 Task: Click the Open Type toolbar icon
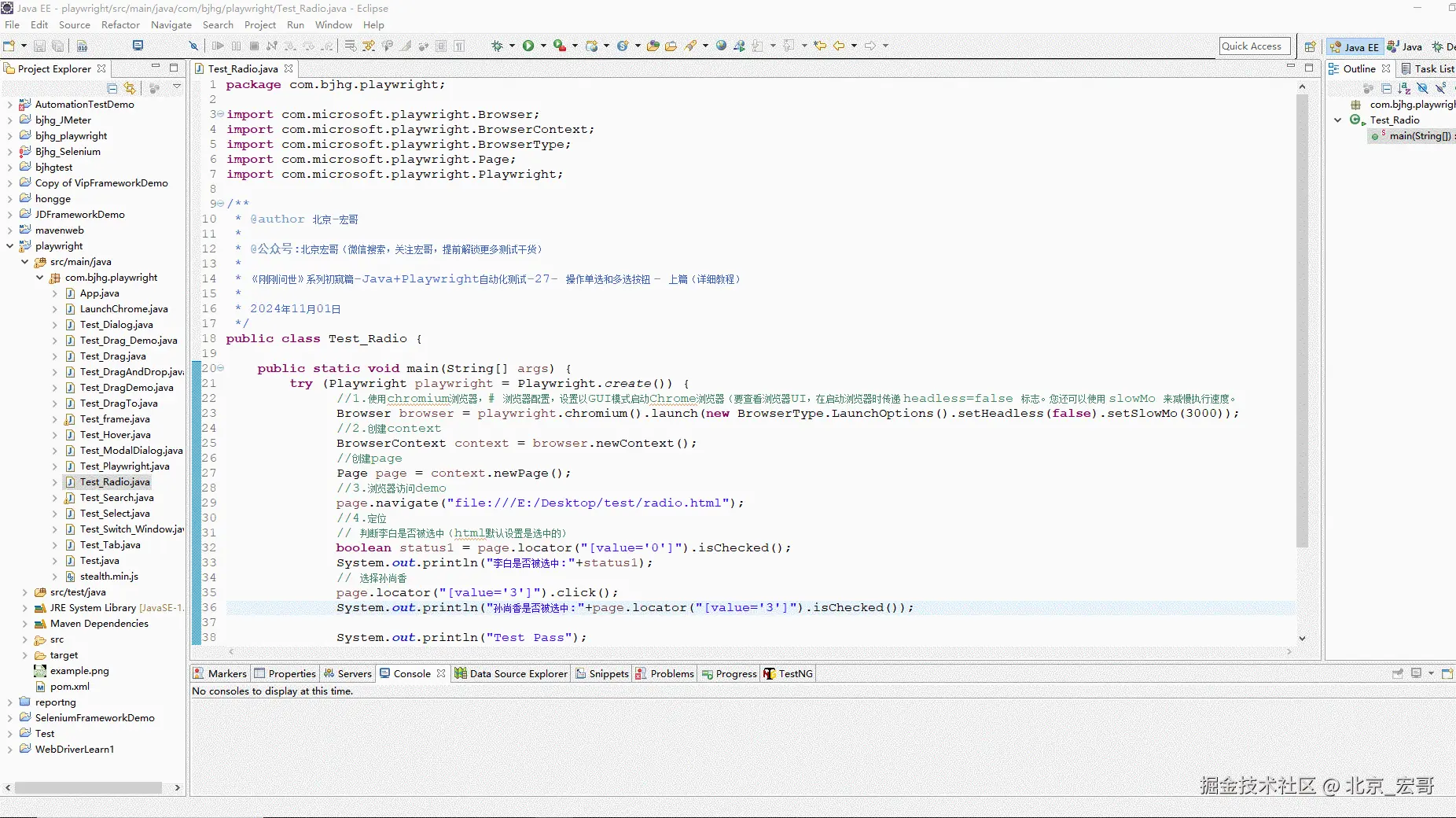click(653, 46)
